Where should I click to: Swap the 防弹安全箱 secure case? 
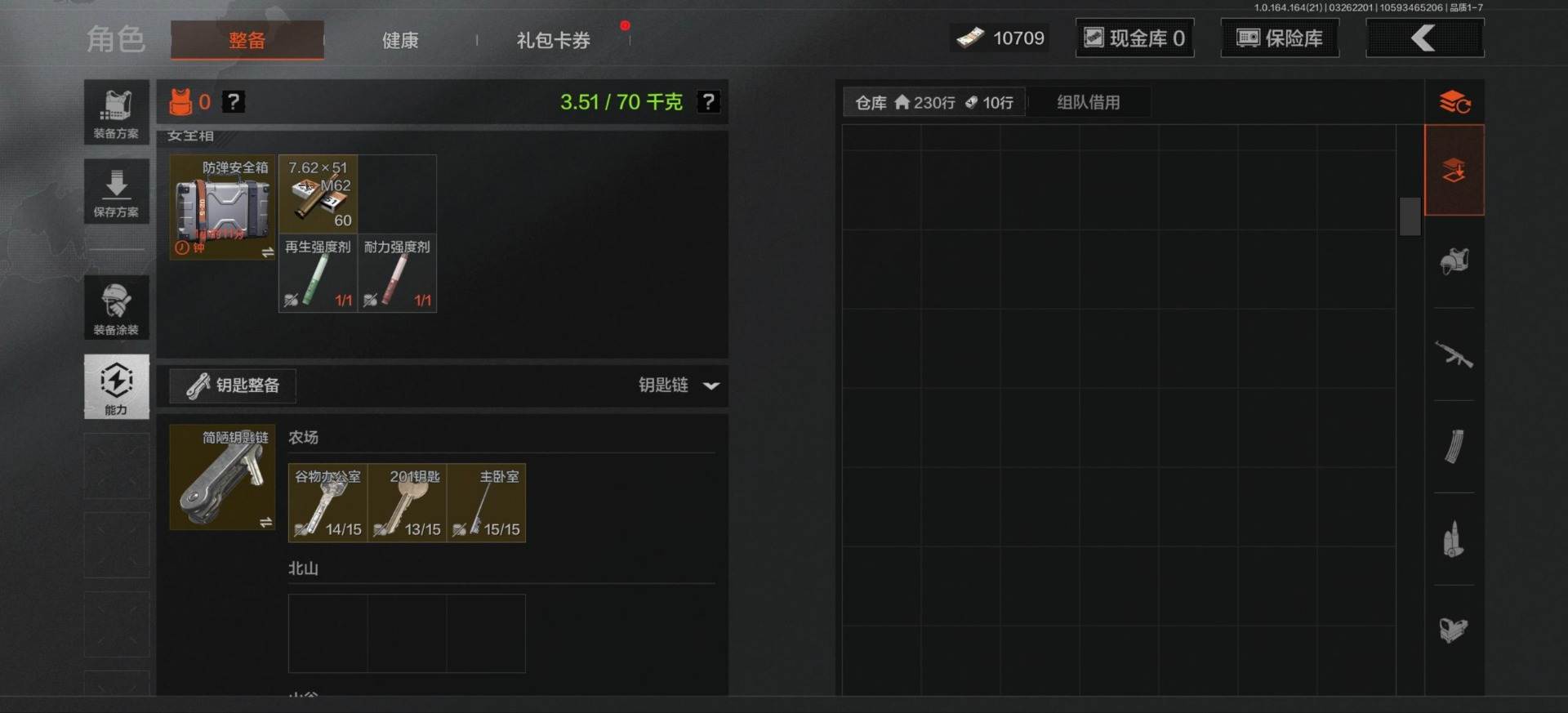tap(267, 252)
